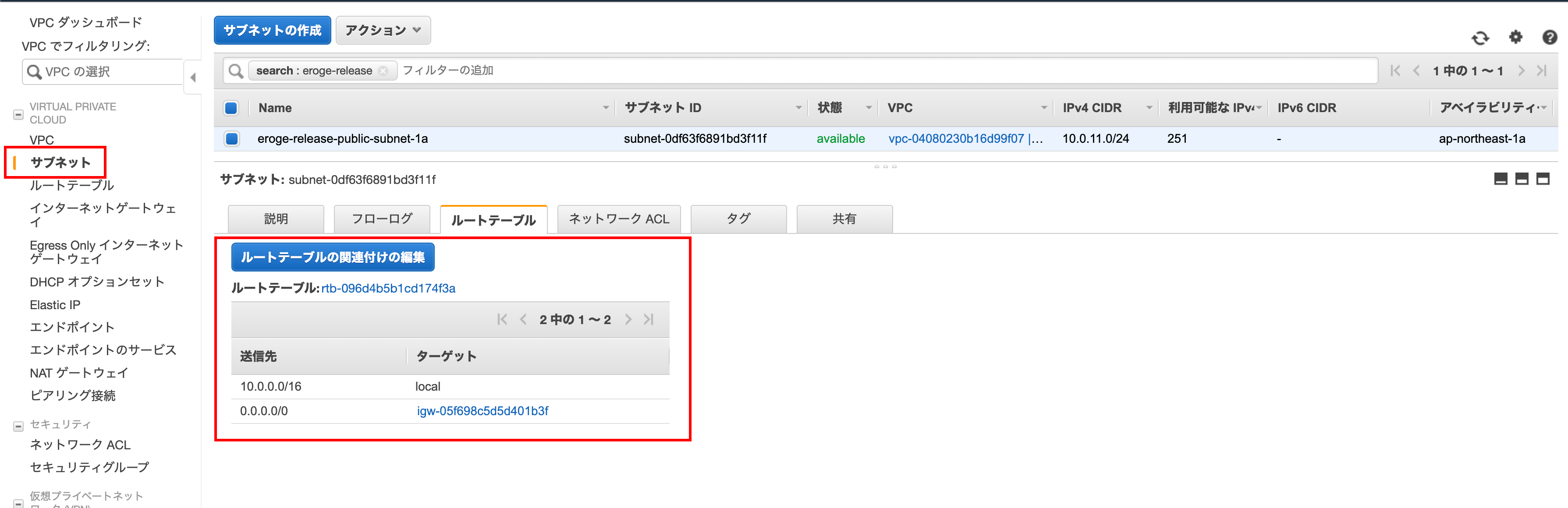
Task: Click the help question mark icon
Action: pos(1549,38)
